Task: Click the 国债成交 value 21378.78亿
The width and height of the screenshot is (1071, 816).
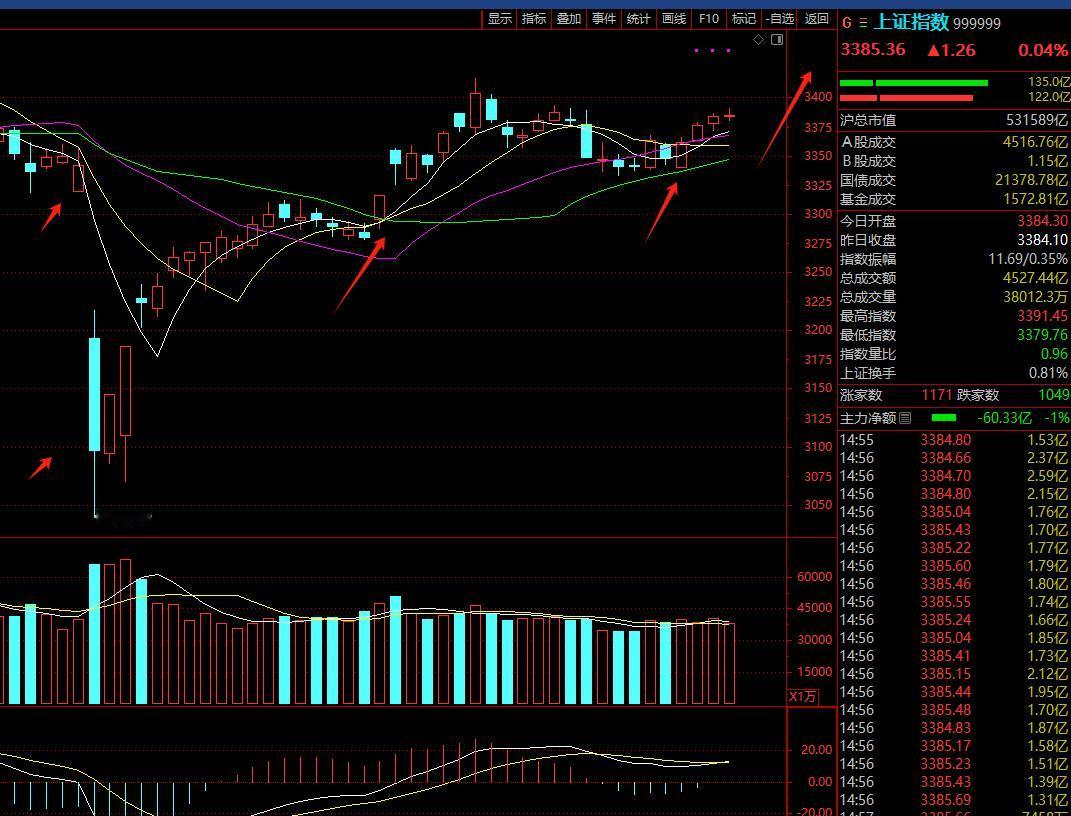Action: pos(1031,180)
